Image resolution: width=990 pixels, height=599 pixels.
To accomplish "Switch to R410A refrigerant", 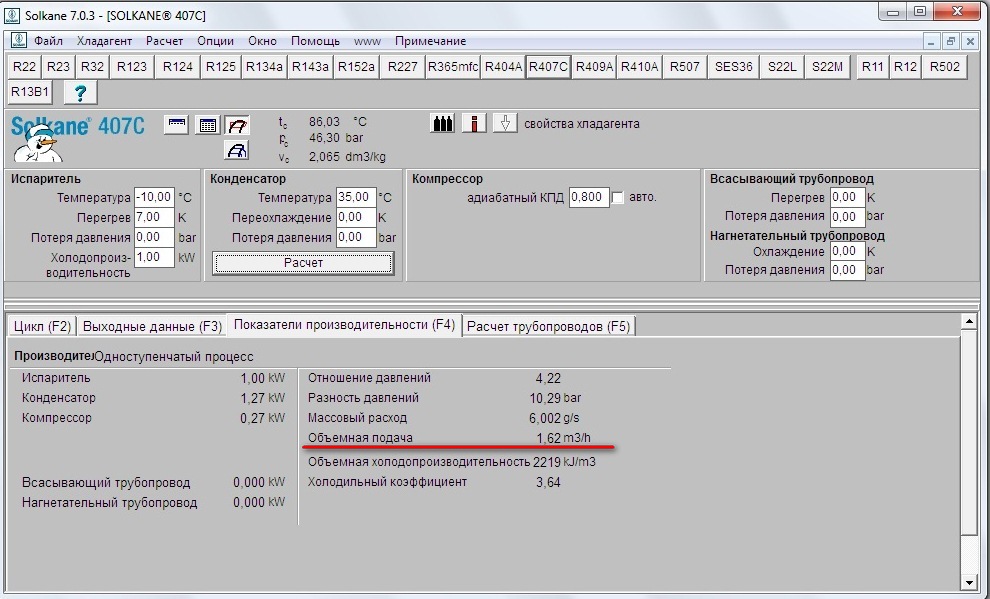I will click(x=639, y=67).
